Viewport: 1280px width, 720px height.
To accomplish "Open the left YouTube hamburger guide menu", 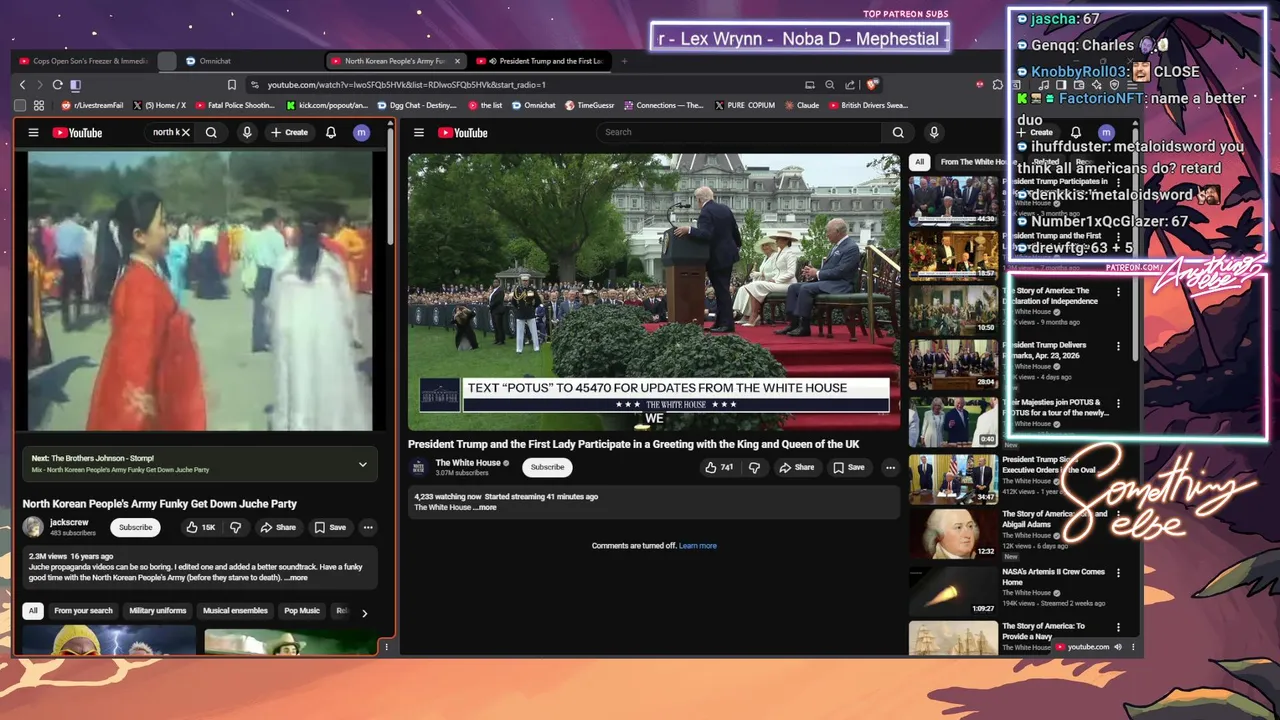I will pyautogui.click(x=33, y=132).
